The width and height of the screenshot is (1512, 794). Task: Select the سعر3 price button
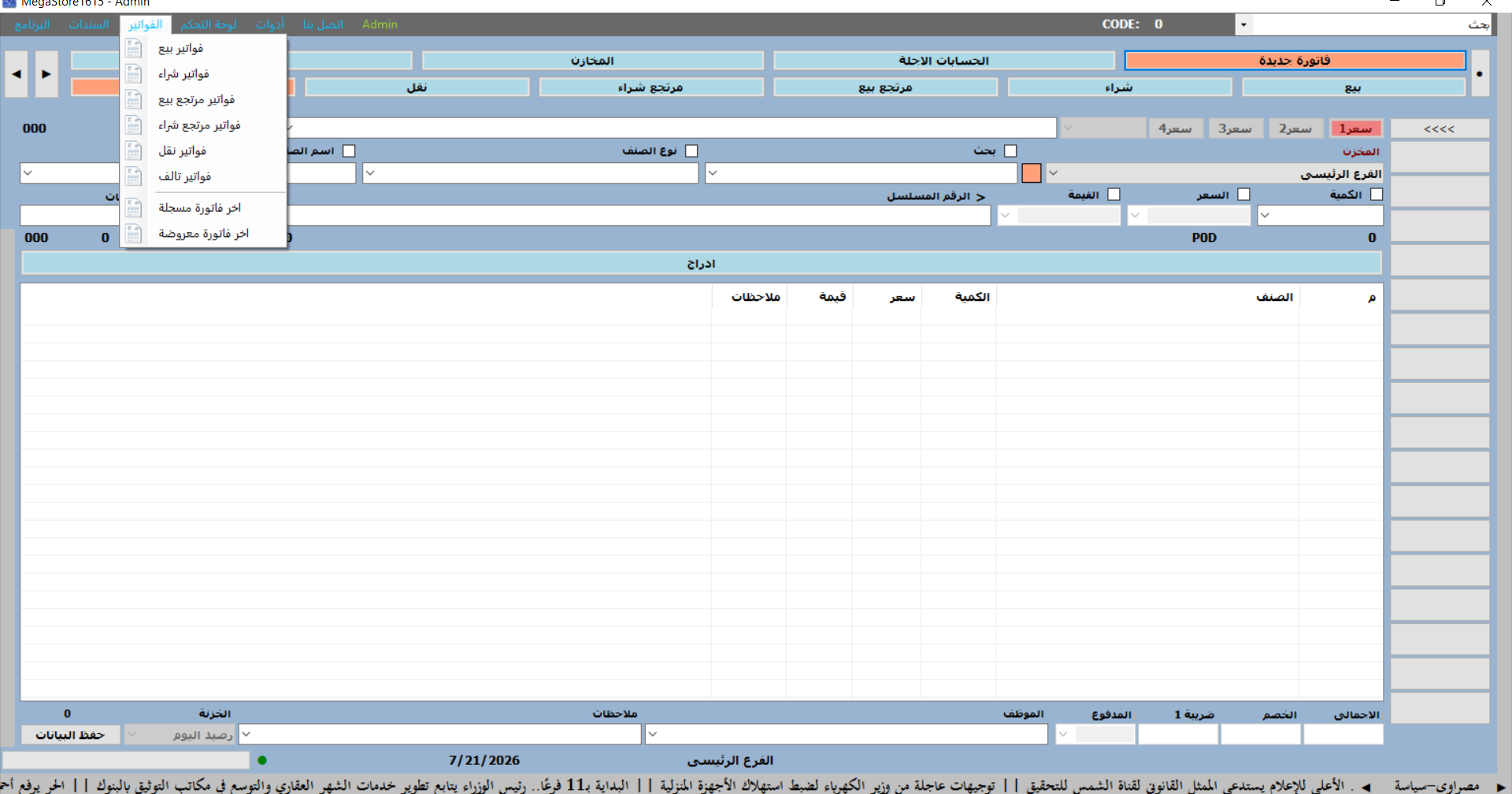(1236, 128)
